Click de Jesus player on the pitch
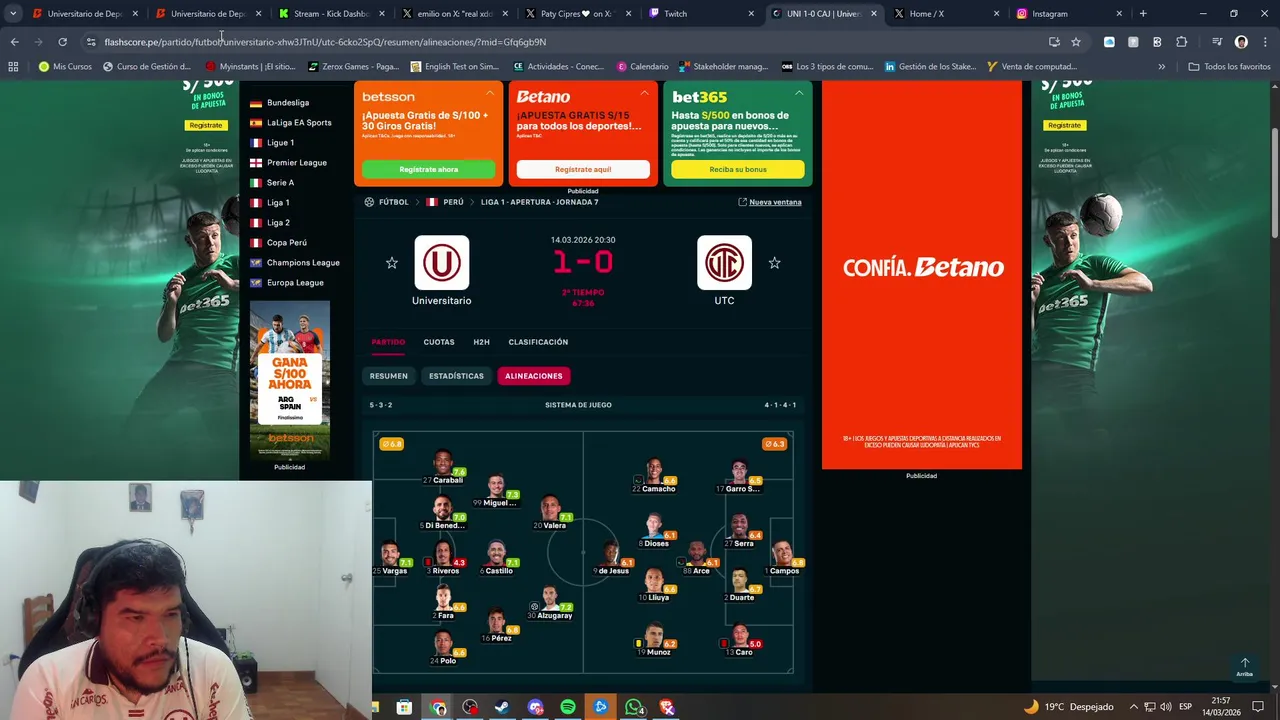 click(612, 558)
